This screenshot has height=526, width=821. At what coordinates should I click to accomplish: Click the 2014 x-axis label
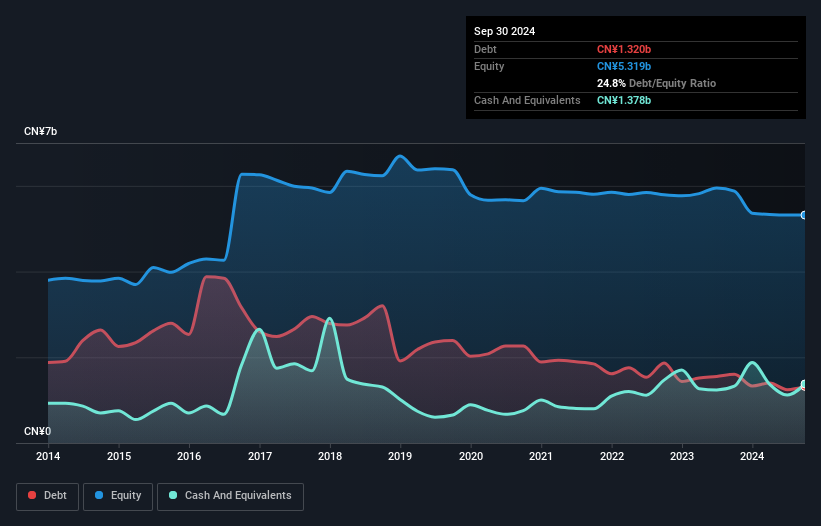coord(48,456)
